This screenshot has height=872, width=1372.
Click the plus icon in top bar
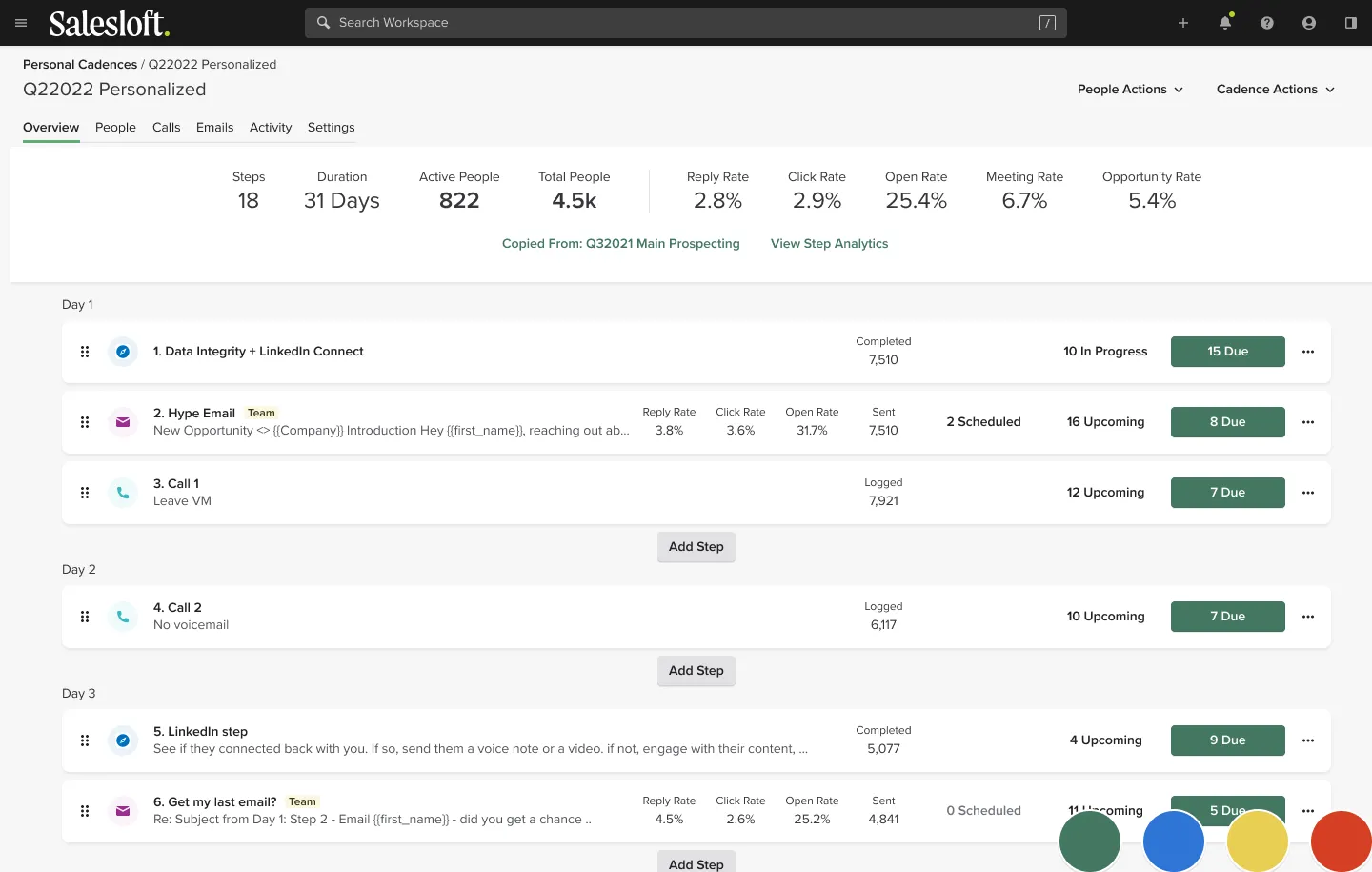1183,23
